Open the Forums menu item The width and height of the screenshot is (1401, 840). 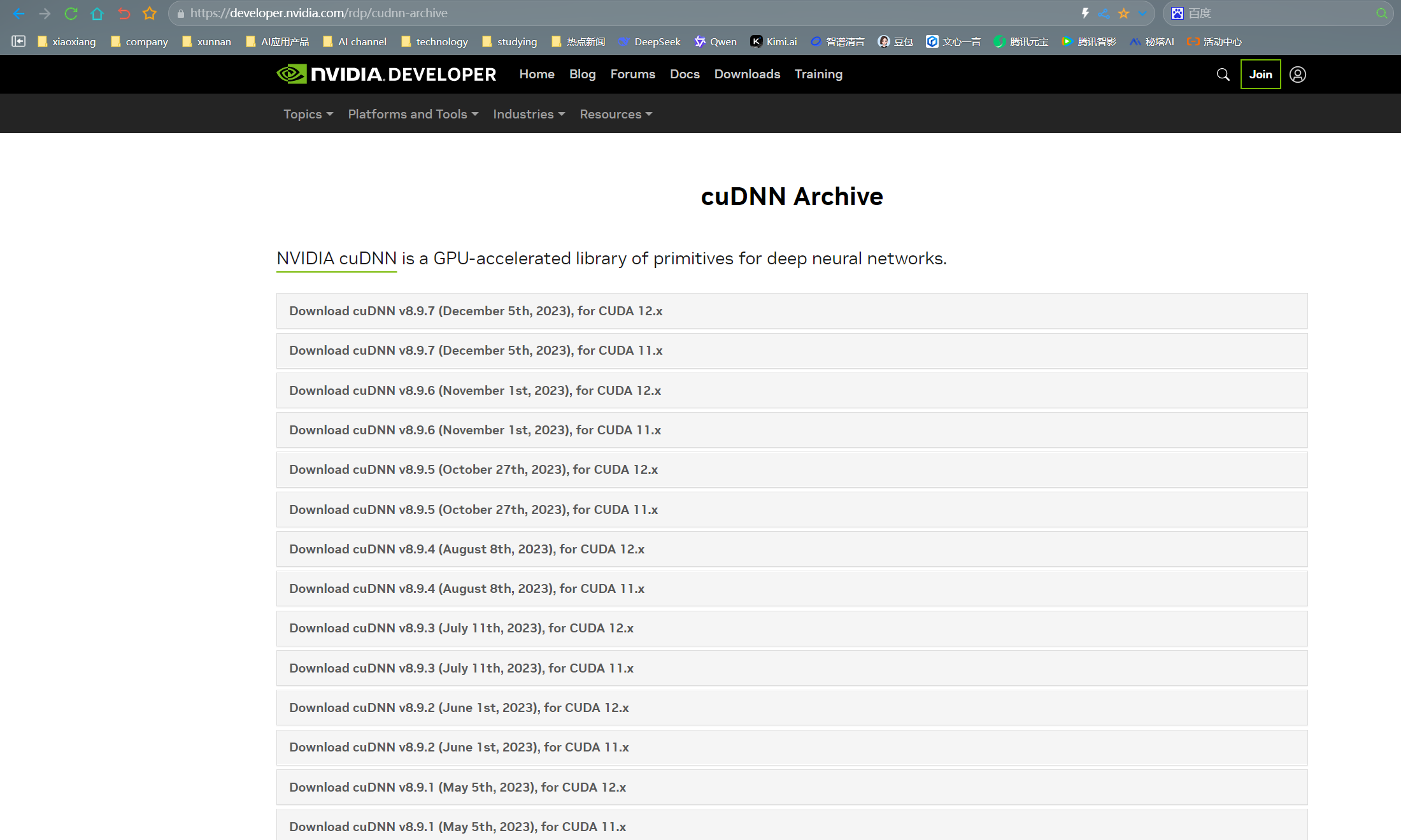point(632,75)
